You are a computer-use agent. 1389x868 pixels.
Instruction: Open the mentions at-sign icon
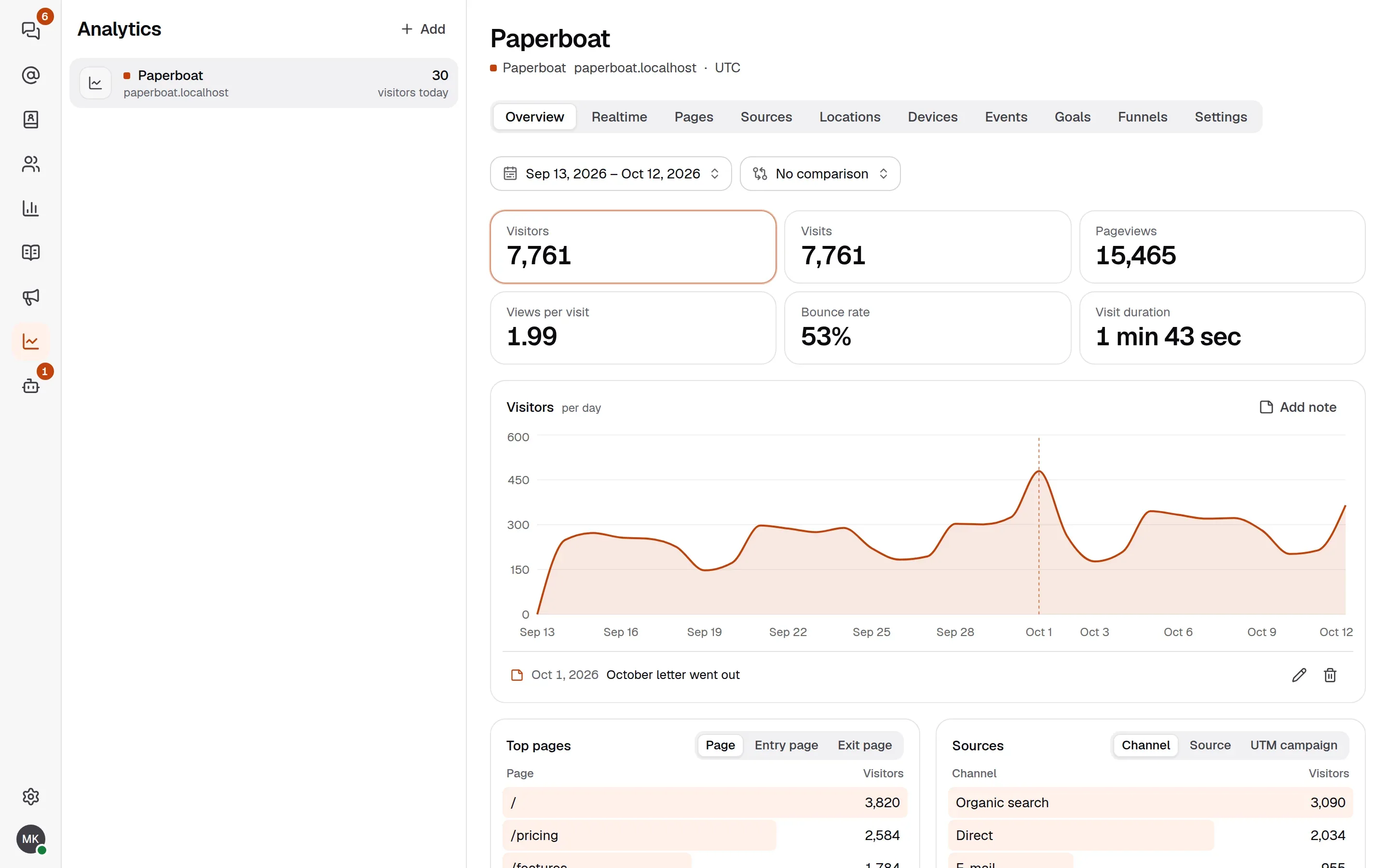coord(30,75)
